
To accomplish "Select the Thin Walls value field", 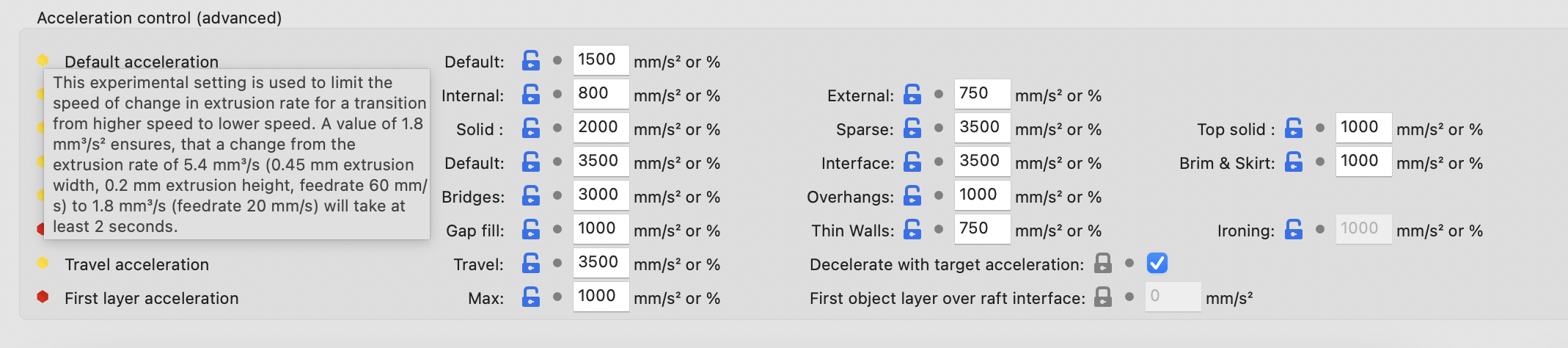I will point(982,229).
